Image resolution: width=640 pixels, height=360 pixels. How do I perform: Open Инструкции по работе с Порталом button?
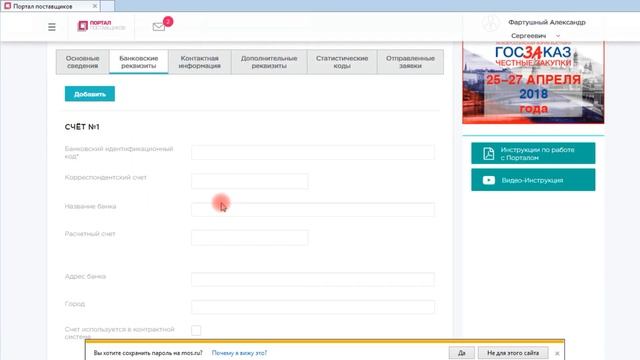coord(533,153)
